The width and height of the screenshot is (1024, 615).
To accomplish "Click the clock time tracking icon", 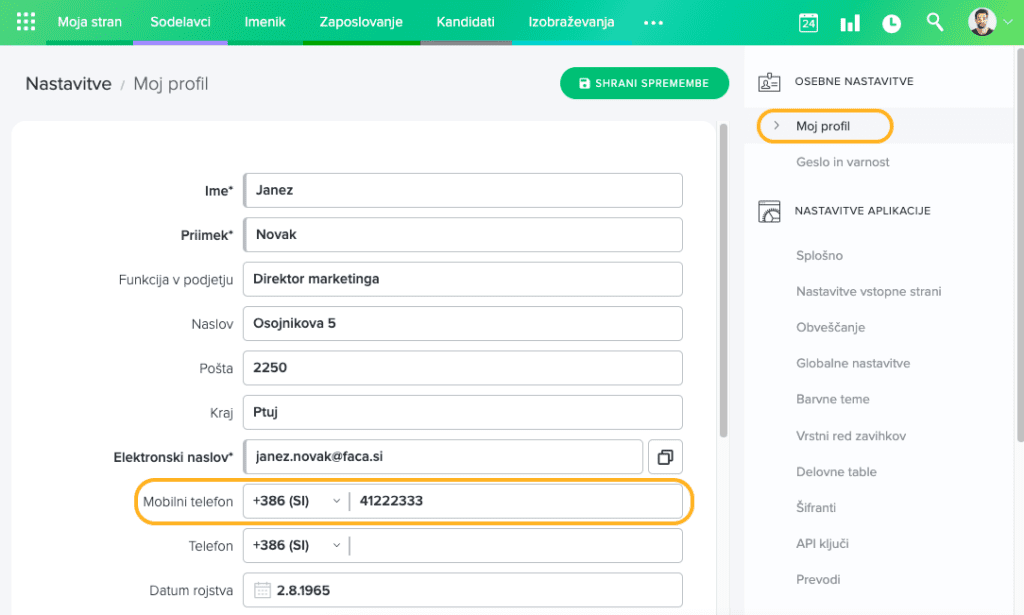I will [x=891, y=23].
